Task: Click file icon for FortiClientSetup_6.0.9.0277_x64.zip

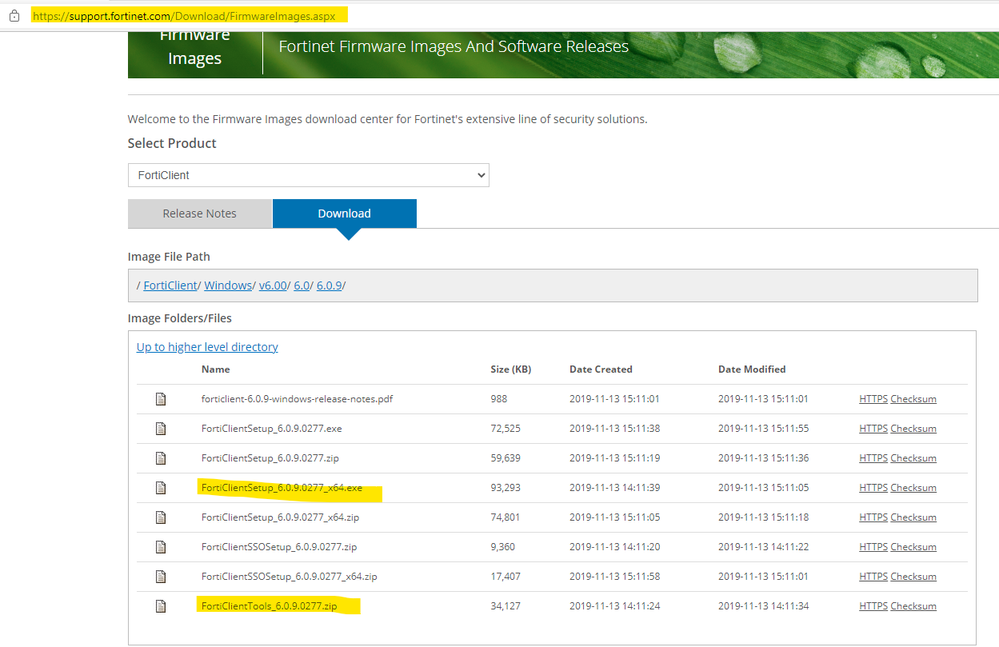Action: [x=161, y=518]
